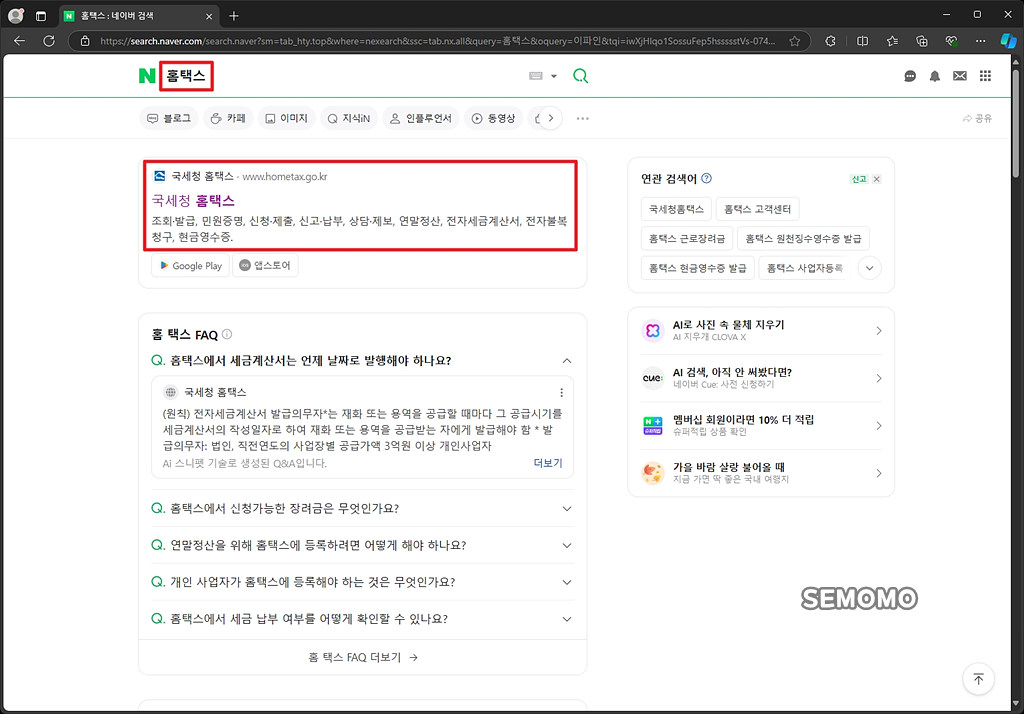Image resolution: width=1024 pixels, height=714 pixels.
Task: Open the three-dot more options next to tabs
Action: click(x=583, y=118)
